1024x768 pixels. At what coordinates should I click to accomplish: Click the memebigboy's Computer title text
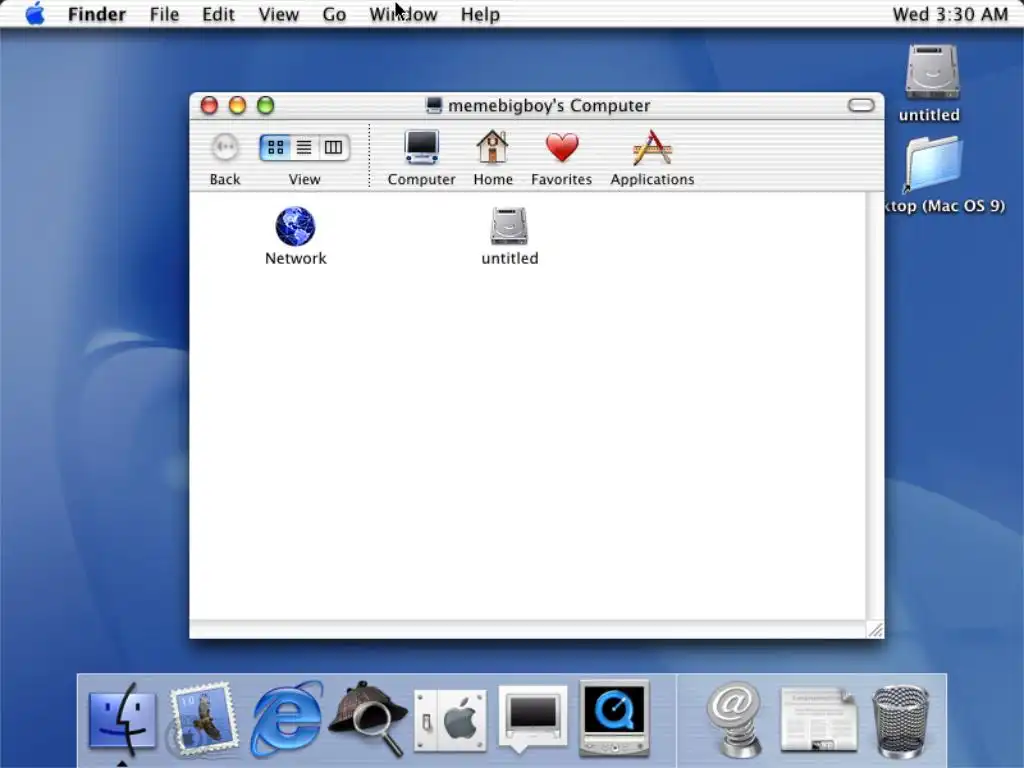(549, 105)
